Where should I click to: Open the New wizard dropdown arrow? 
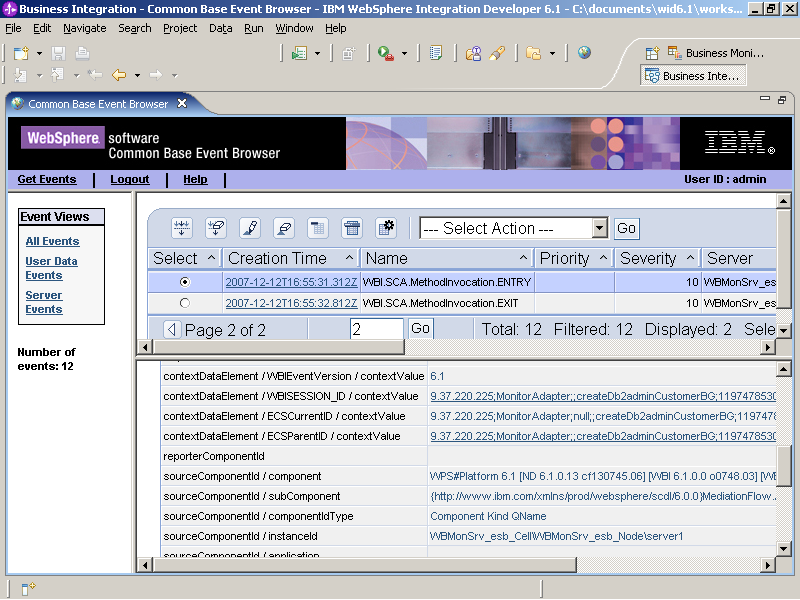39,54
